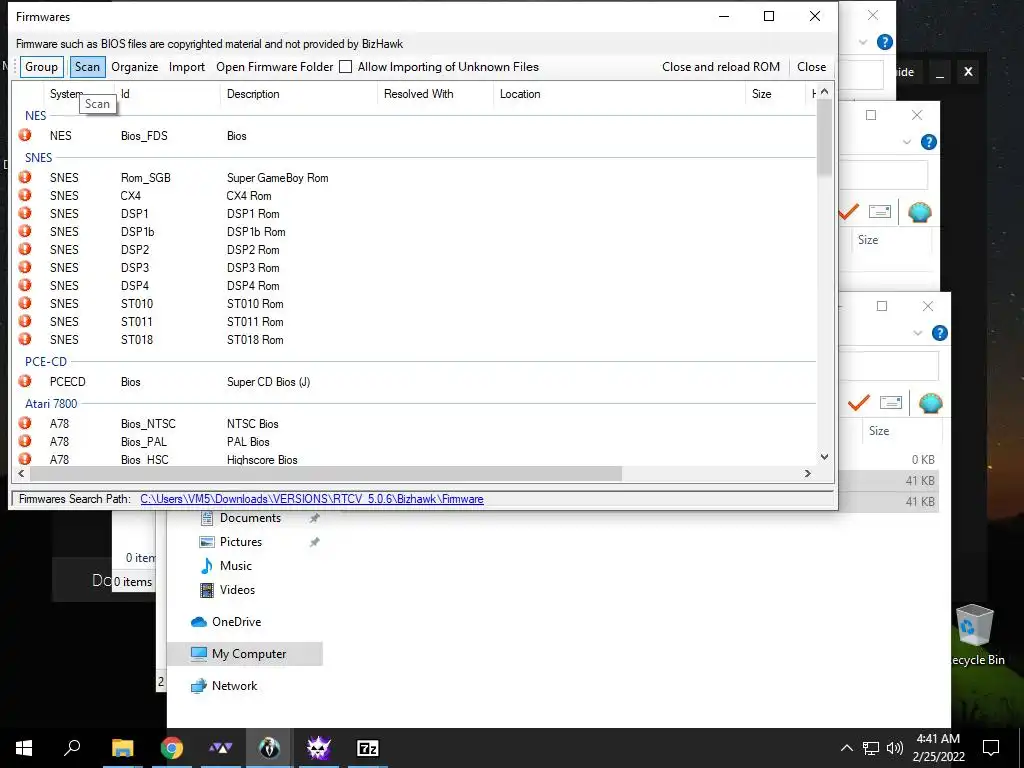
Task: Open the notification center
Action: (x=991, y=748)
